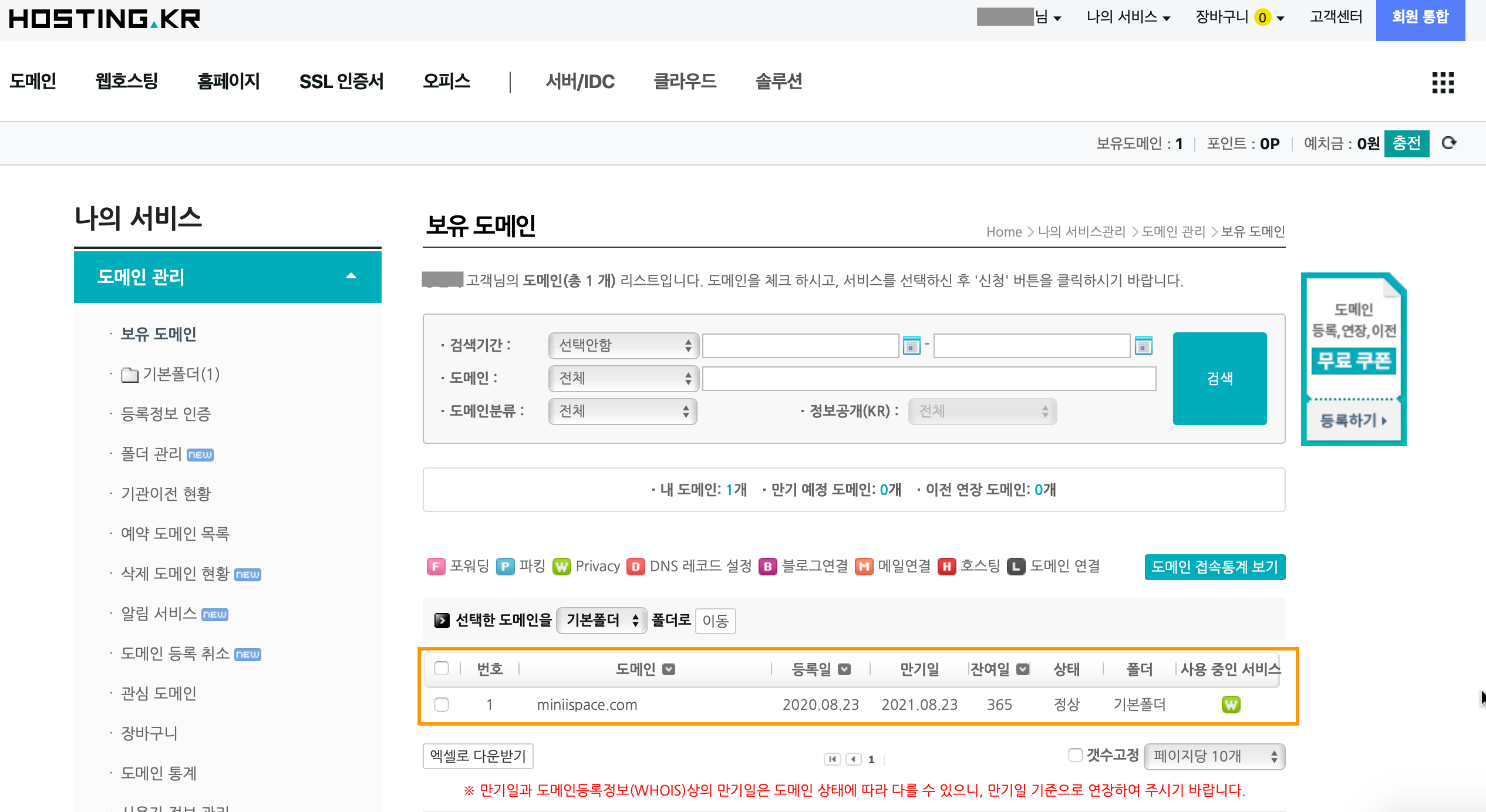Click the 도메인 search text input field
The width and height of the screenshot is (1486, 812).
click(929, 379)
